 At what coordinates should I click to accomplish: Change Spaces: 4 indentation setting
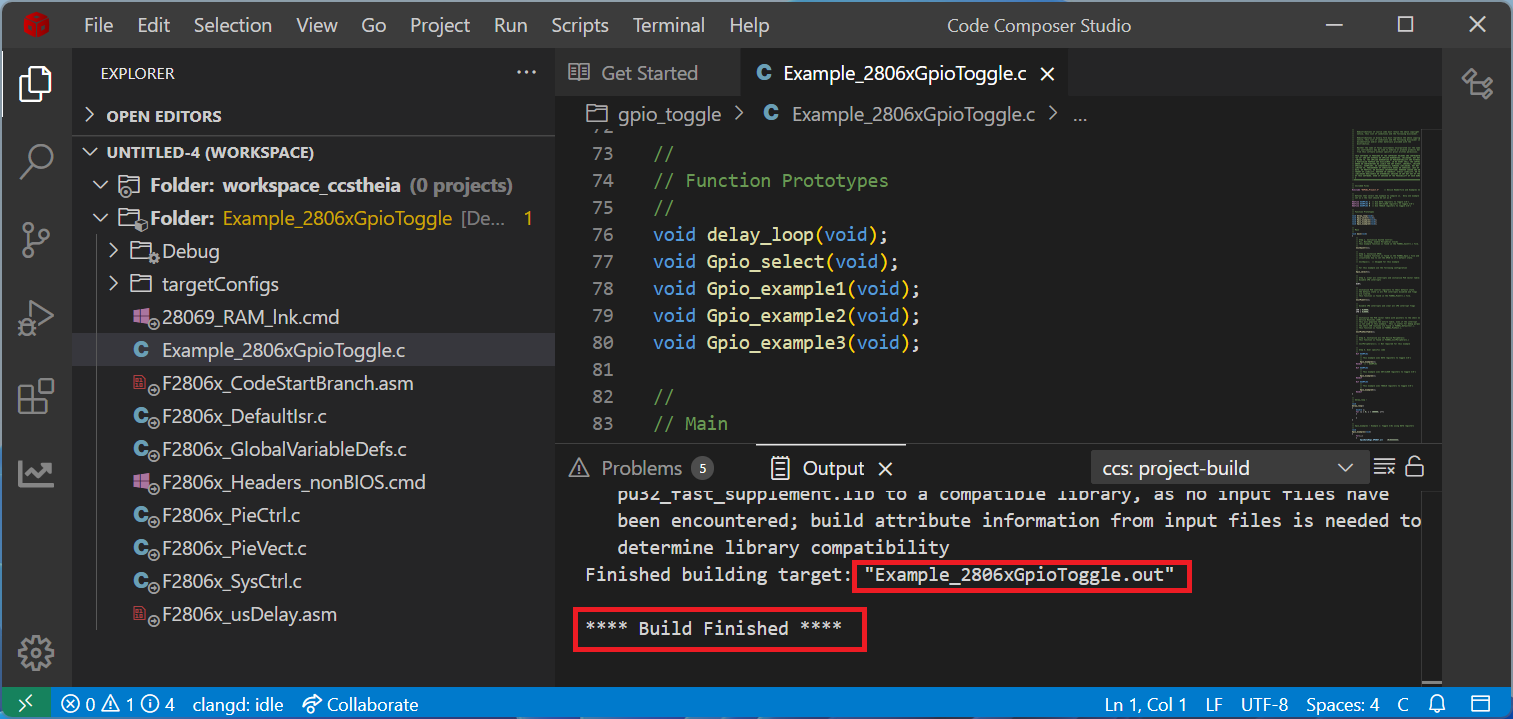1343,704
